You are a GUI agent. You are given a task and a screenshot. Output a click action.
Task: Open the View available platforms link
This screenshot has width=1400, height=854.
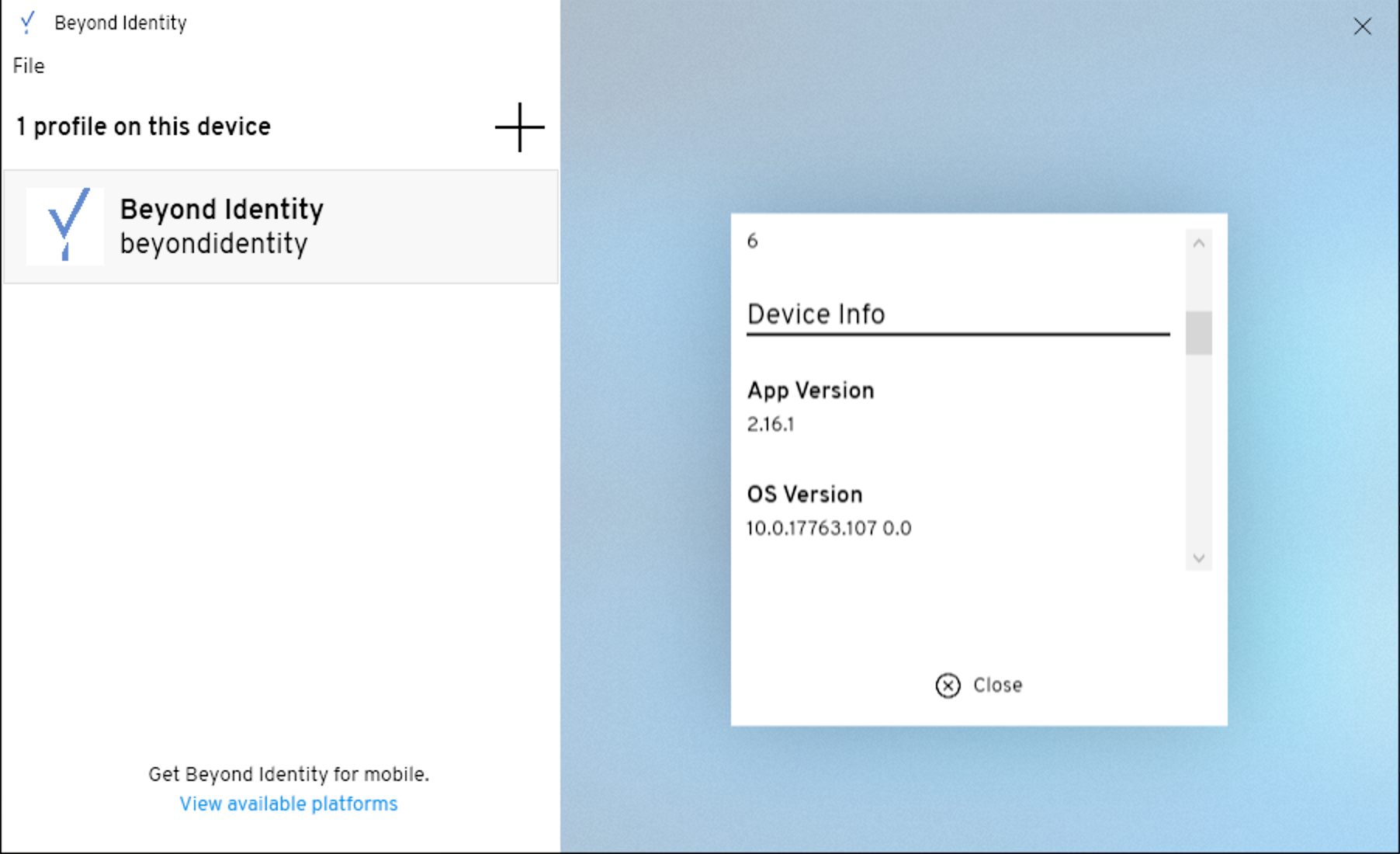288,804
